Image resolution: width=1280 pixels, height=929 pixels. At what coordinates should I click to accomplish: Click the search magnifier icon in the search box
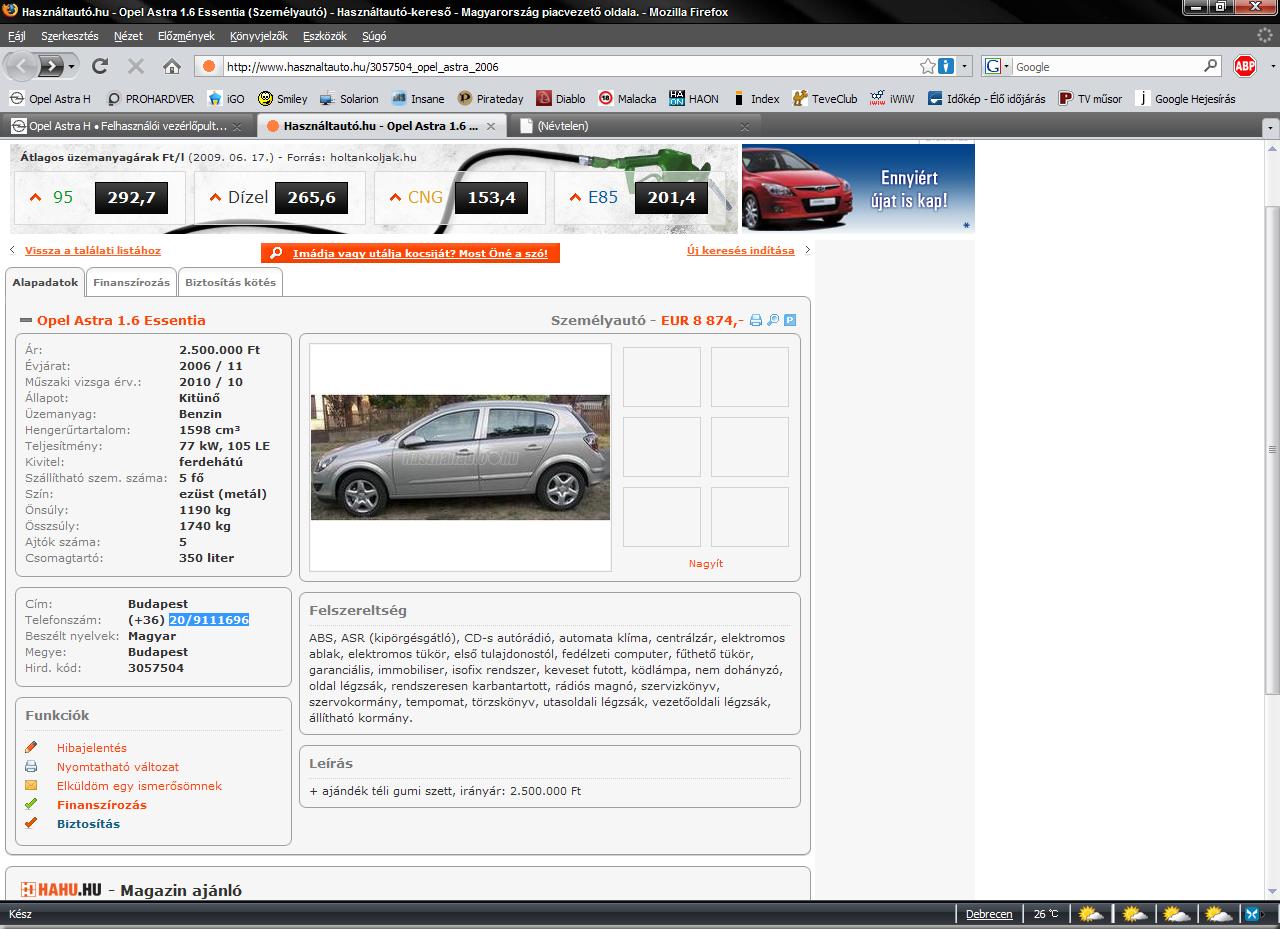[x=1211, y=66]
